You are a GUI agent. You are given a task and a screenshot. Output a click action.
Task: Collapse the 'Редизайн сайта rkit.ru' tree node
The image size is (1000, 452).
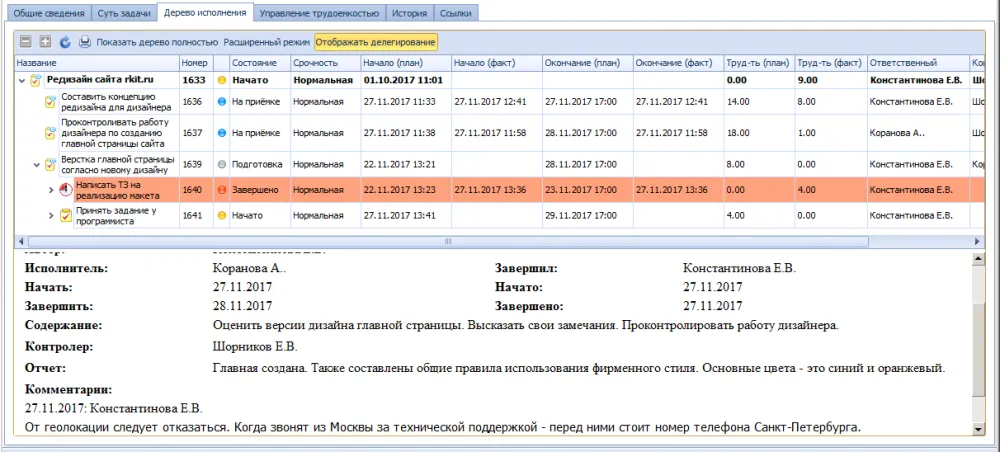coord(22,80)
